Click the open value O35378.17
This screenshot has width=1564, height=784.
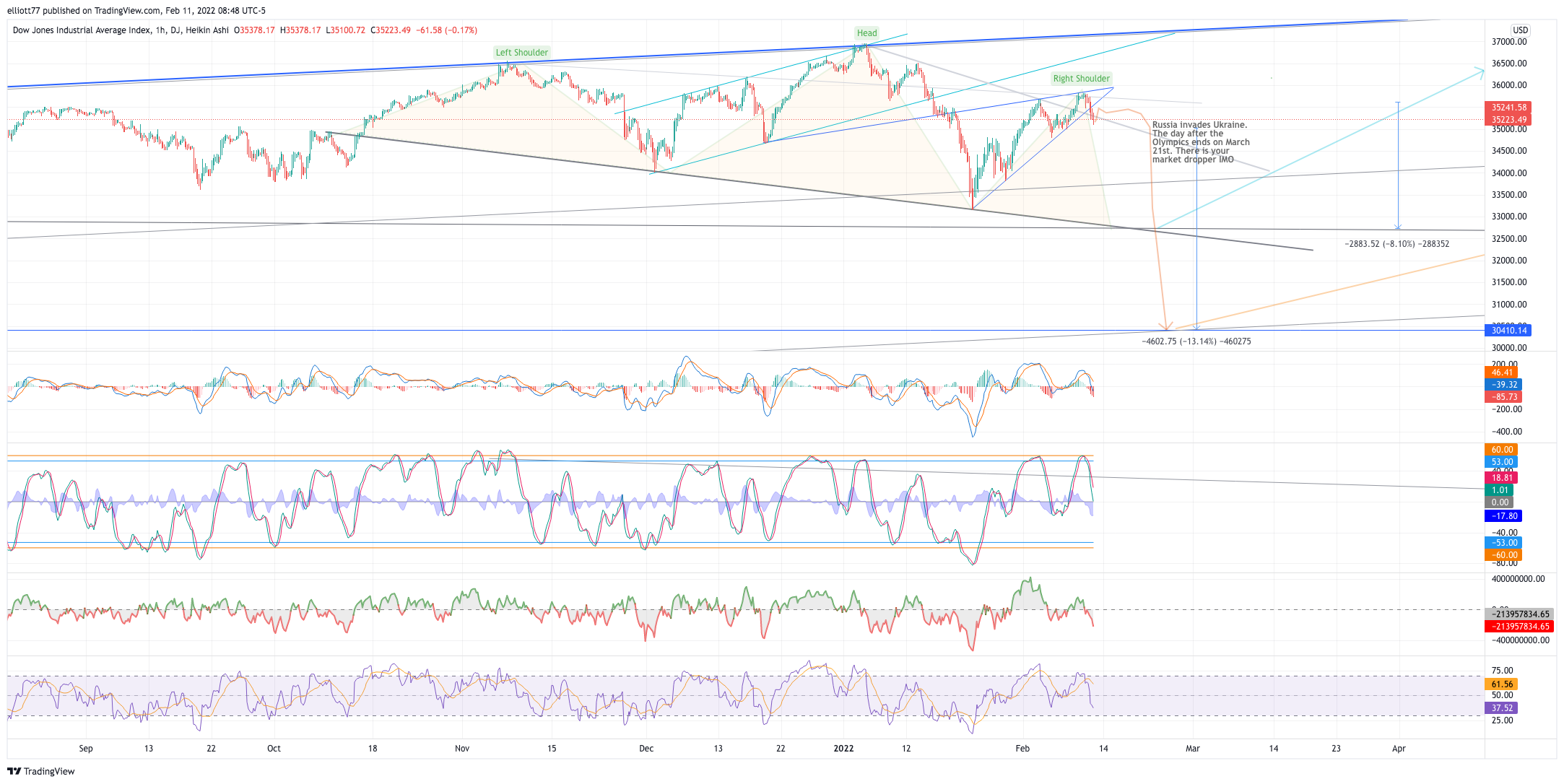254,30
